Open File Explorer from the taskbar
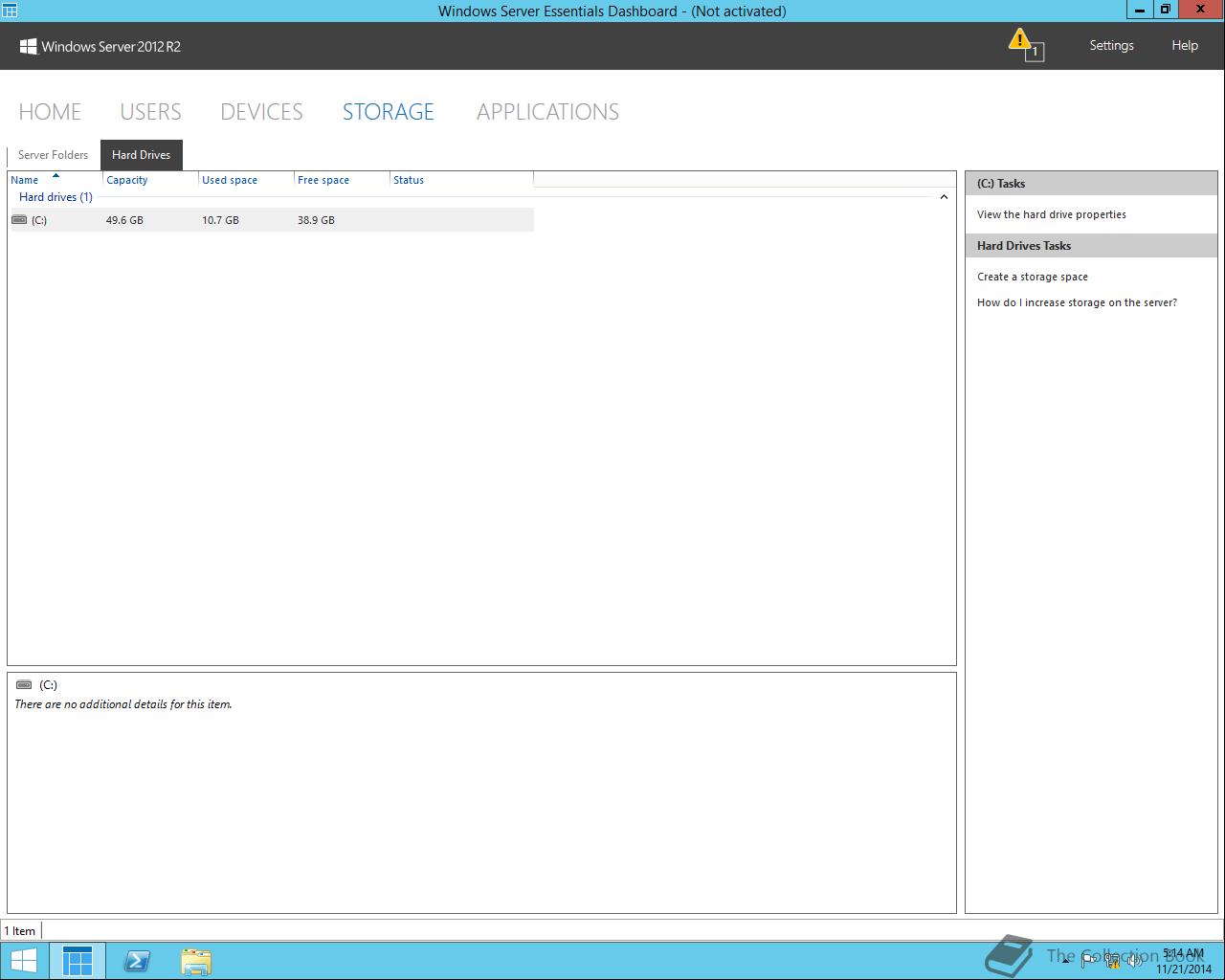 point(196,961)
